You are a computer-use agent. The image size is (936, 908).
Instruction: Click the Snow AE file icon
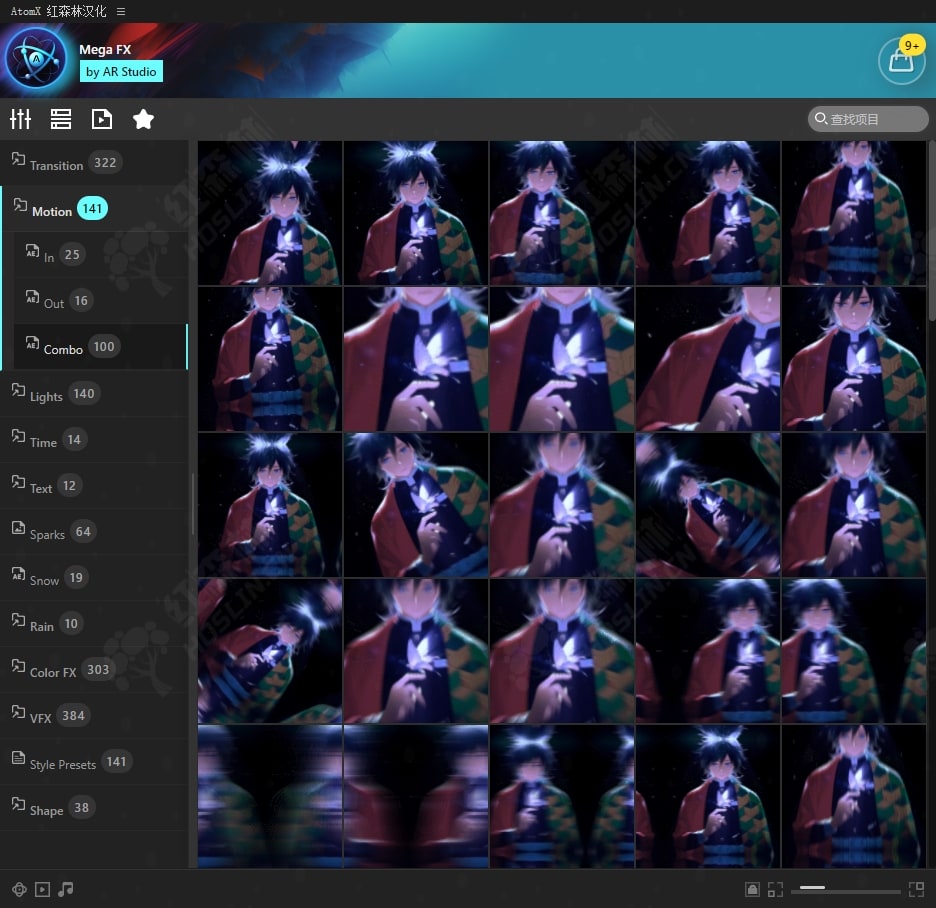point(19,573)
